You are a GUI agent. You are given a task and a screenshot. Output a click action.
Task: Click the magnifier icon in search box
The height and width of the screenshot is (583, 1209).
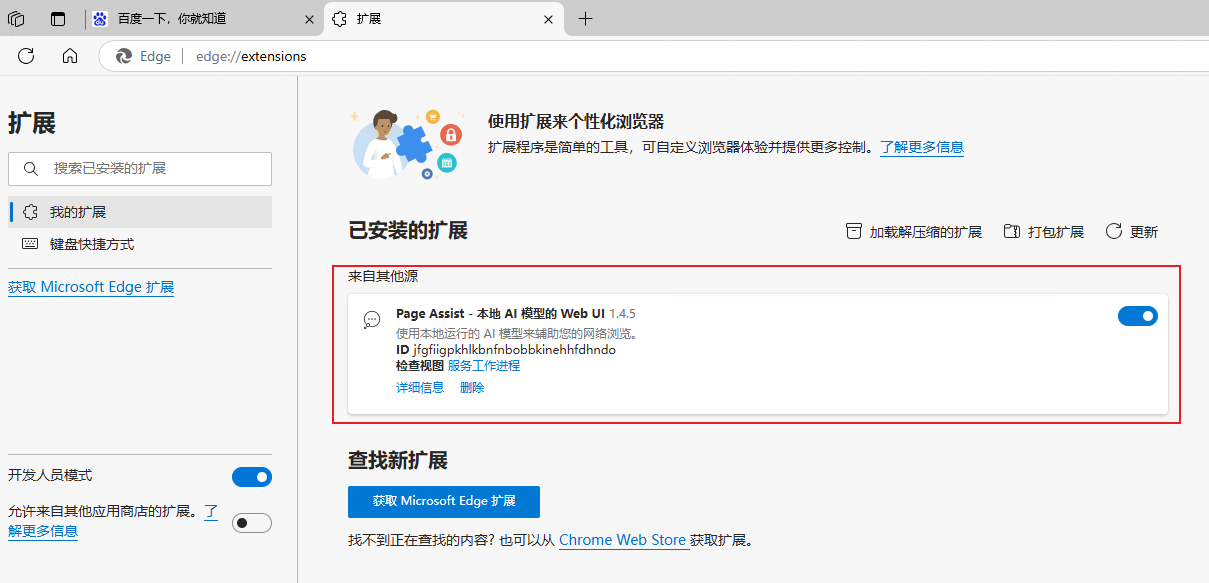coord(31,169)
